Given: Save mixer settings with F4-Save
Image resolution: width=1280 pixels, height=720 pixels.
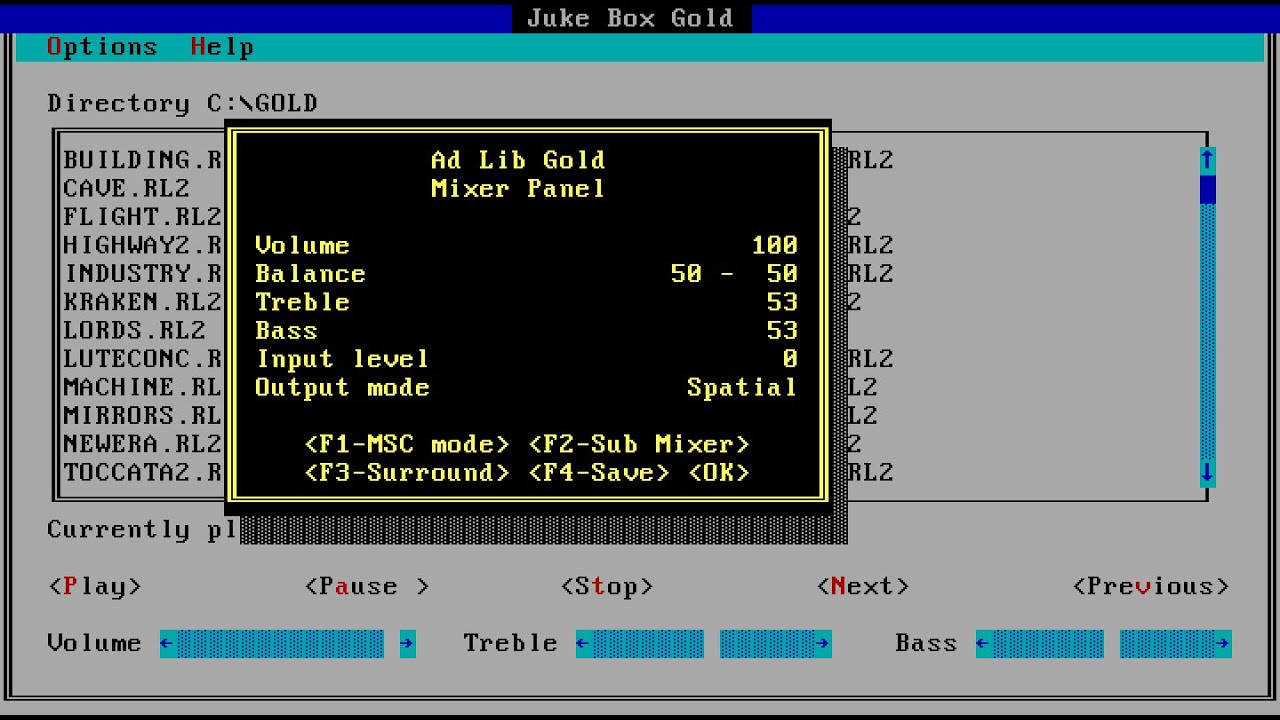Looking at the screenshot, I should tap(599, 472).
